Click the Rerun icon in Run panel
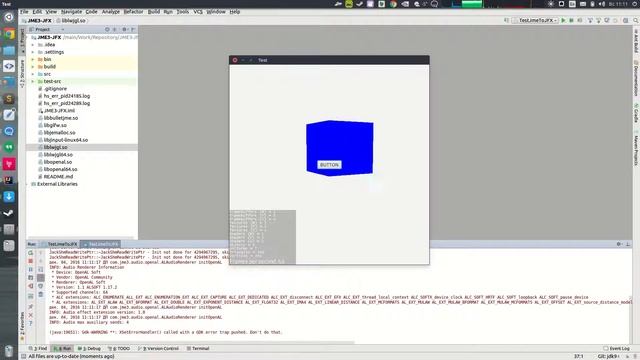The width and height of the screenshot is (640, 360). 31,253
